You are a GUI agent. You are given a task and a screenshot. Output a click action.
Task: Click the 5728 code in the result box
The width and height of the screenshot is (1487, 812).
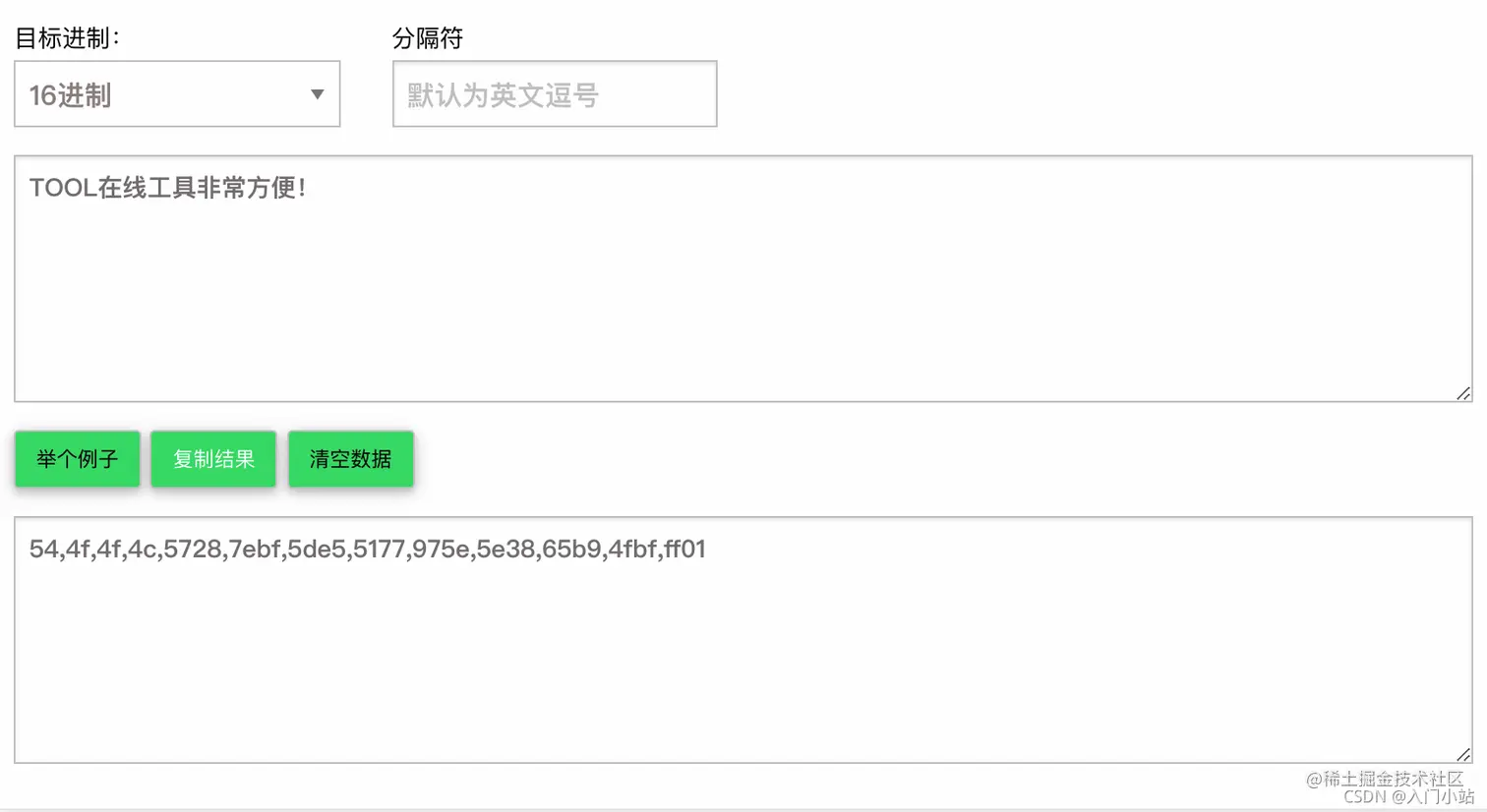click(193, 549)
